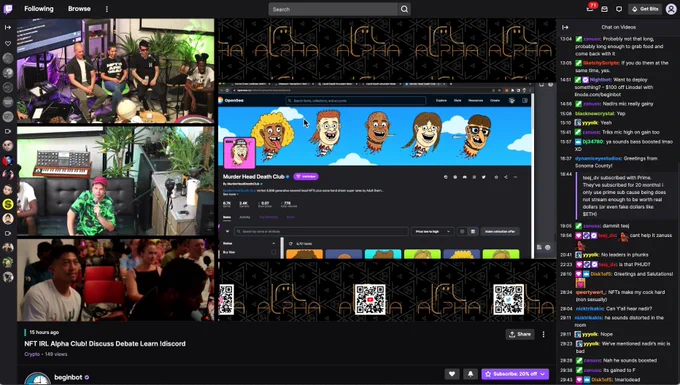Click the lower camera icon in left sidebar
This screenshot has width=680, height=385.
[8, 233]
